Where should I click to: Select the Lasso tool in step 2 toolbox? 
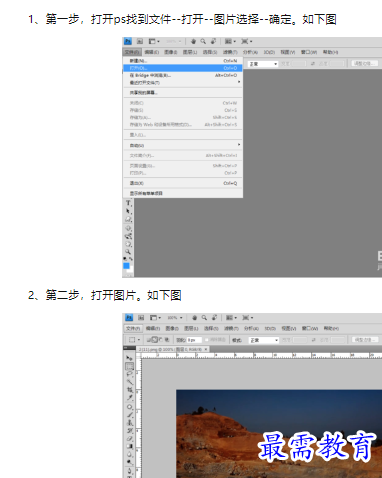[129, 374]
